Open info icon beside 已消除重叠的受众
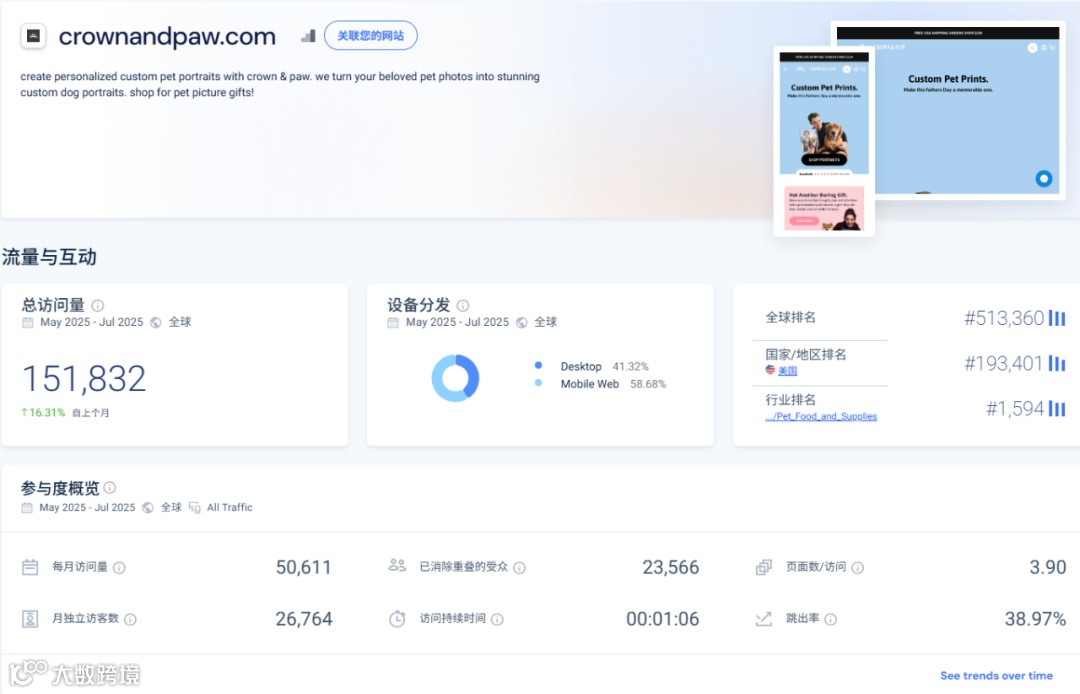Viewport: 1080px width, 694px height. (519, 567)
